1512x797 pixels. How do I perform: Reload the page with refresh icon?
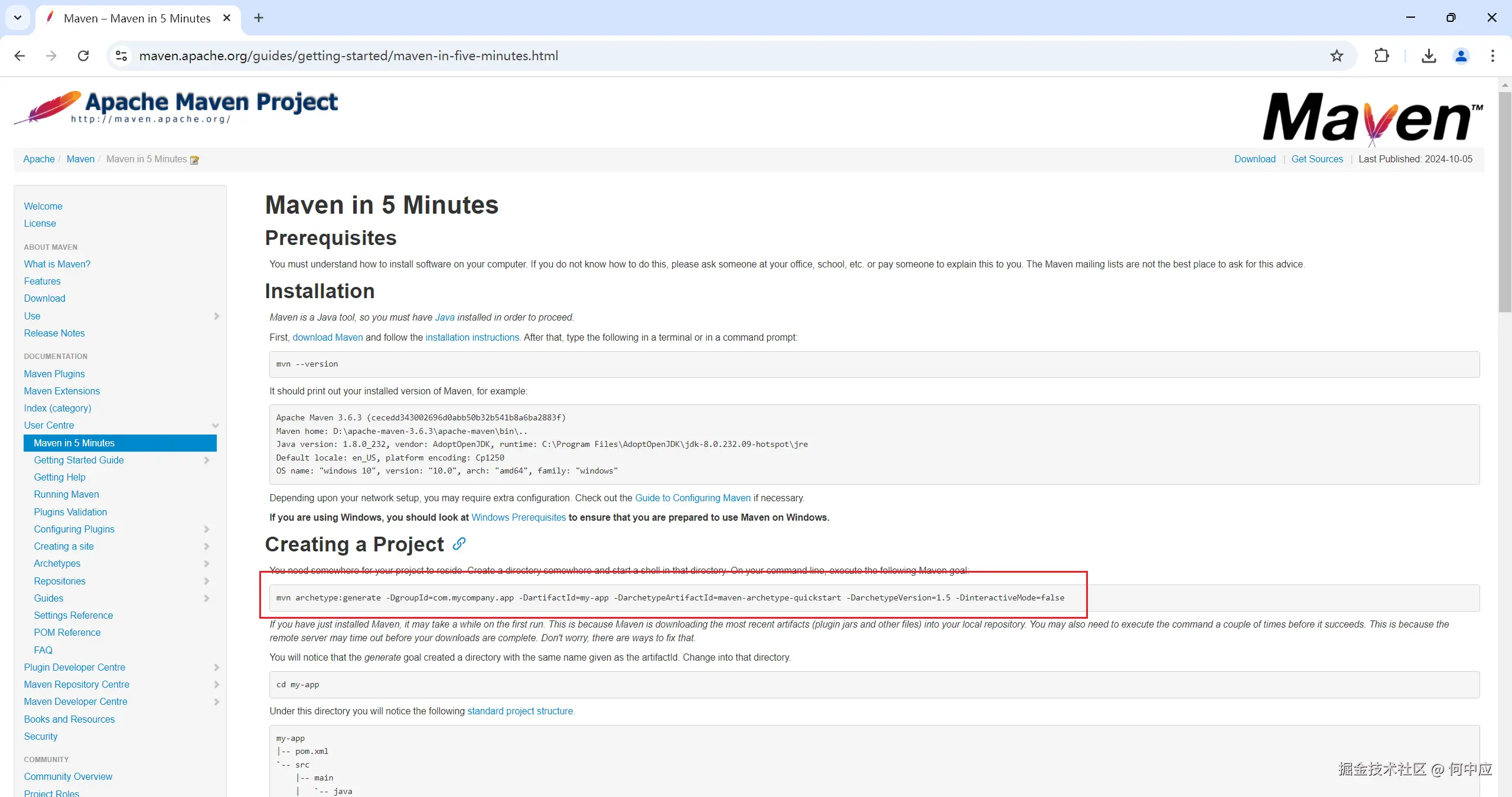tap(83, 55)
